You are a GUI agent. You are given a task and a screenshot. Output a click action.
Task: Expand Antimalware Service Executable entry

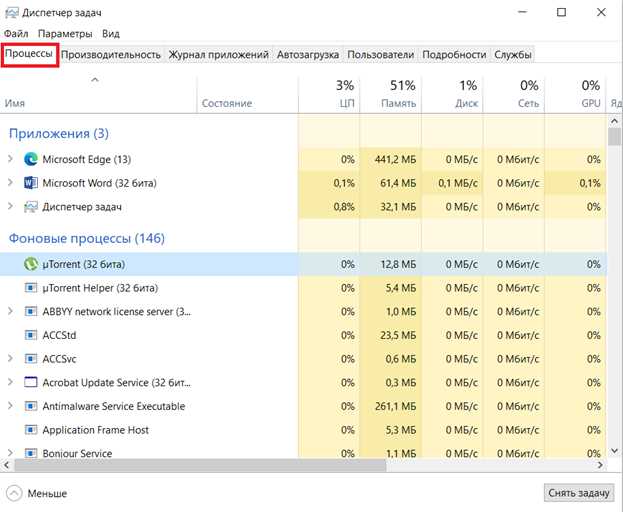tap(10, 406)
